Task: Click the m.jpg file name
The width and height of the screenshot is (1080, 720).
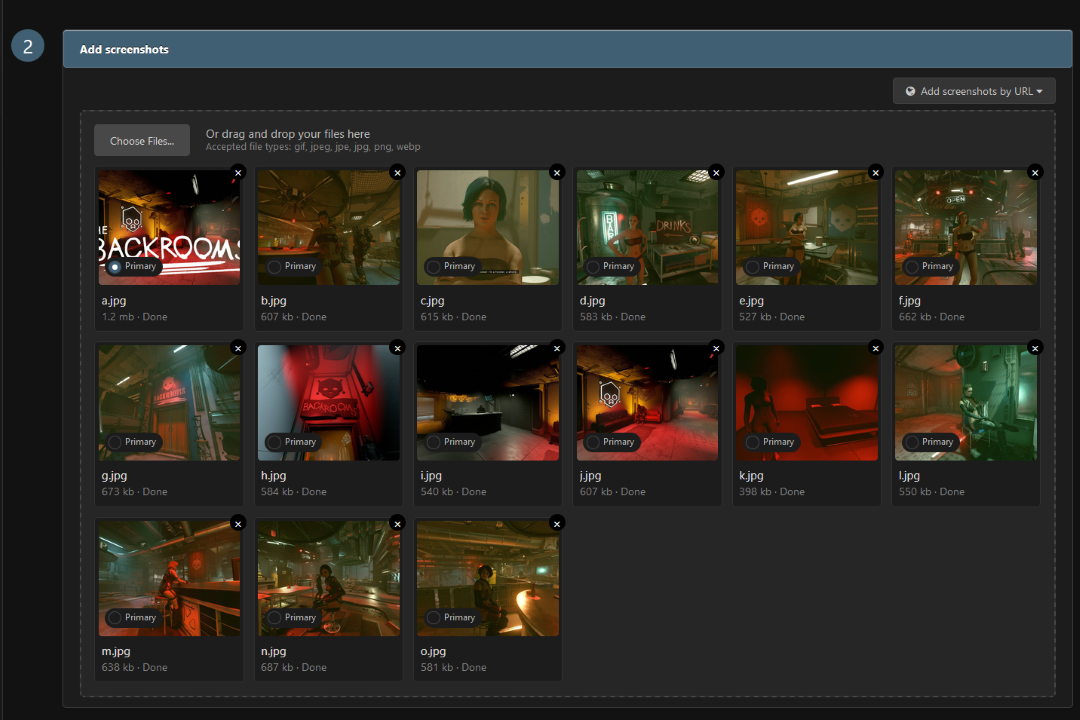Action: click(x=116, y=651)
